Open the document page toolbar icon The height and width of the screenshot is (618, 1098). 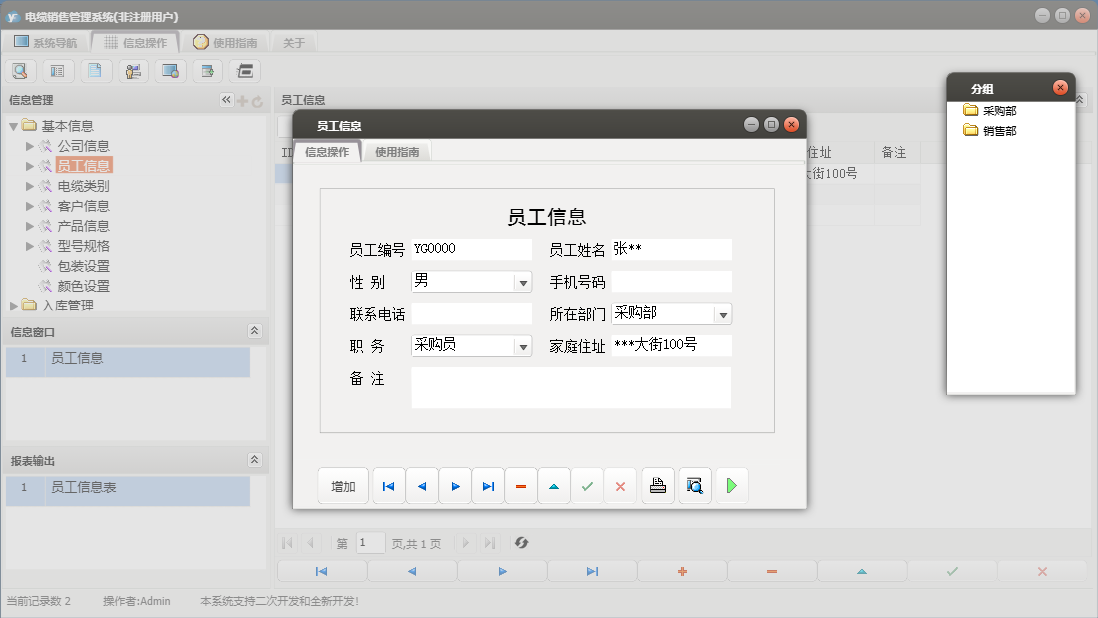94,70
